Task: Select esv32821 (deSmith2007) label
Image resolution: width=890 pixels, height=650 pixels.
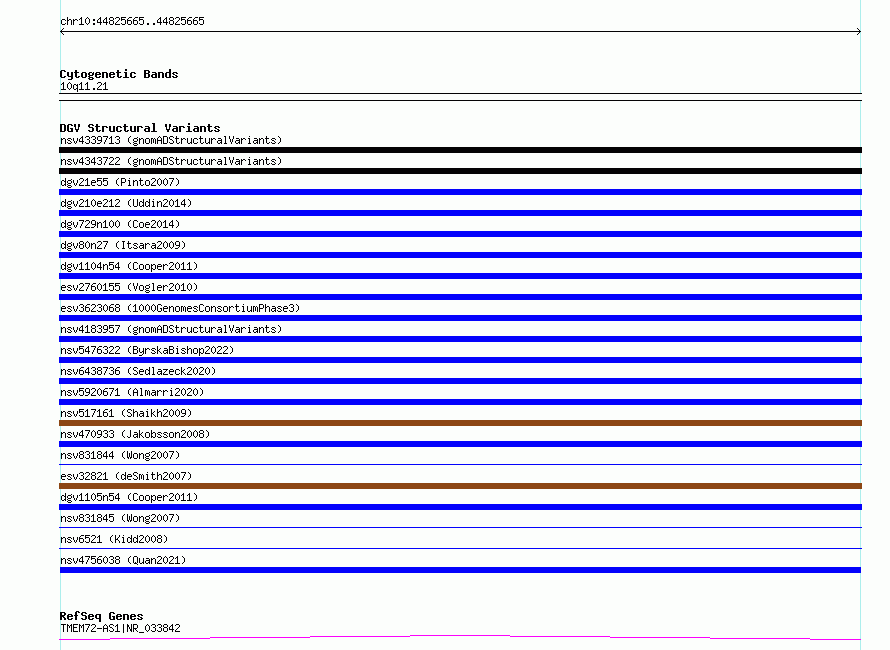Action: [126, 476]
